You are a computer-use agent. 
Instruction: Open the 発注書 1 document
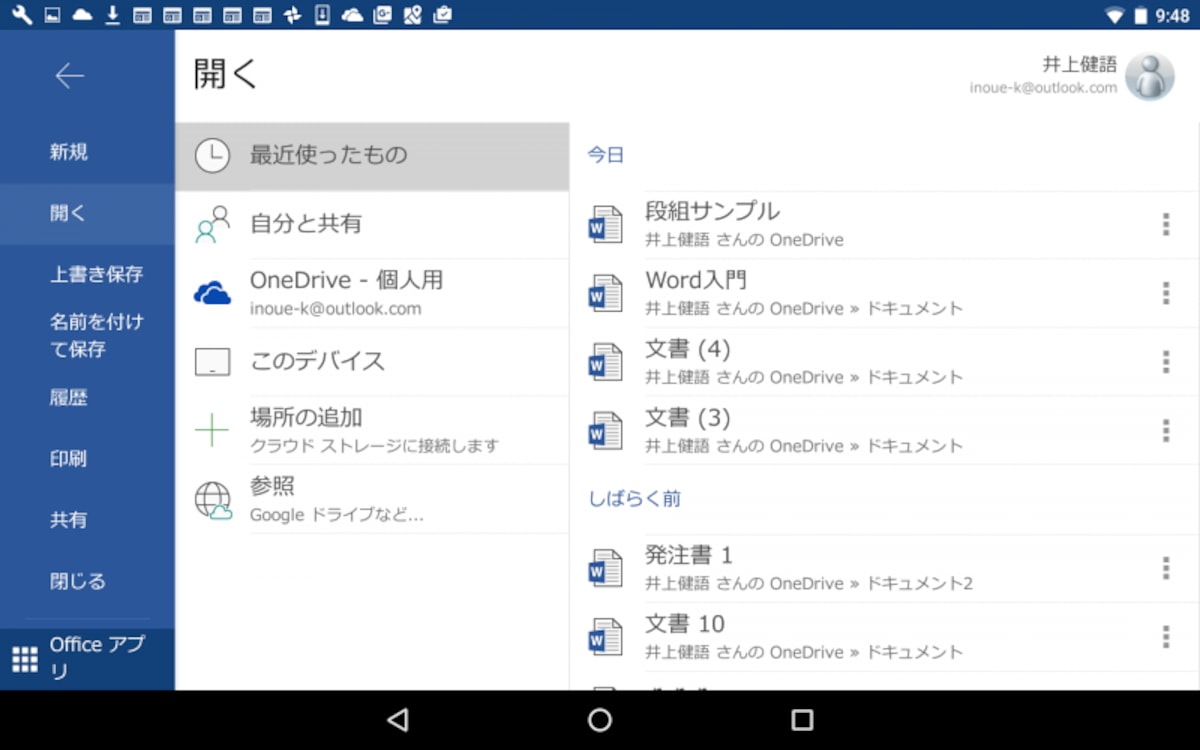pos(885,568)
